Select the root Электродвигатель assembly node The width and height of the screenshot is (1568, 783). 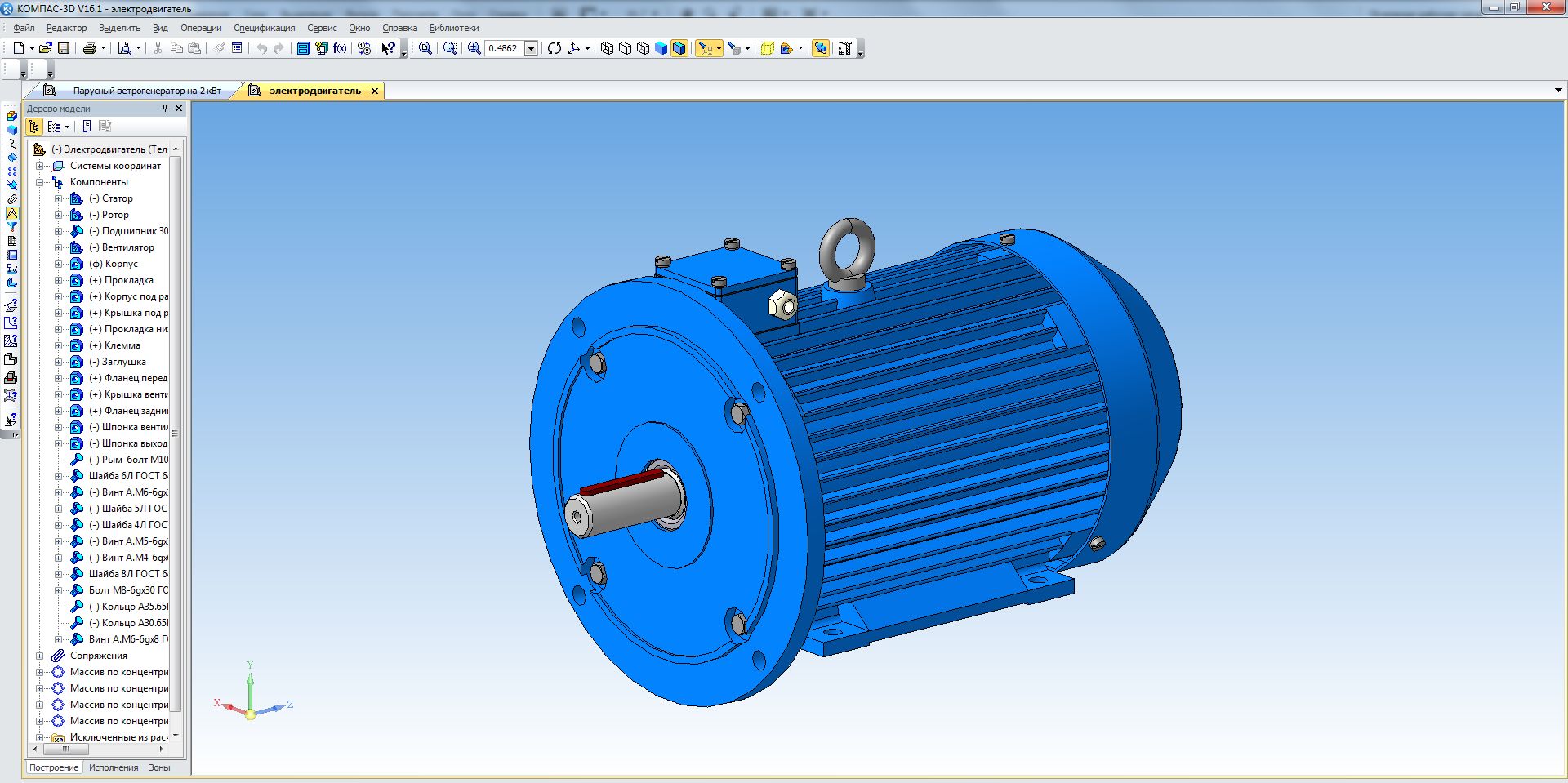coord(109,149)
